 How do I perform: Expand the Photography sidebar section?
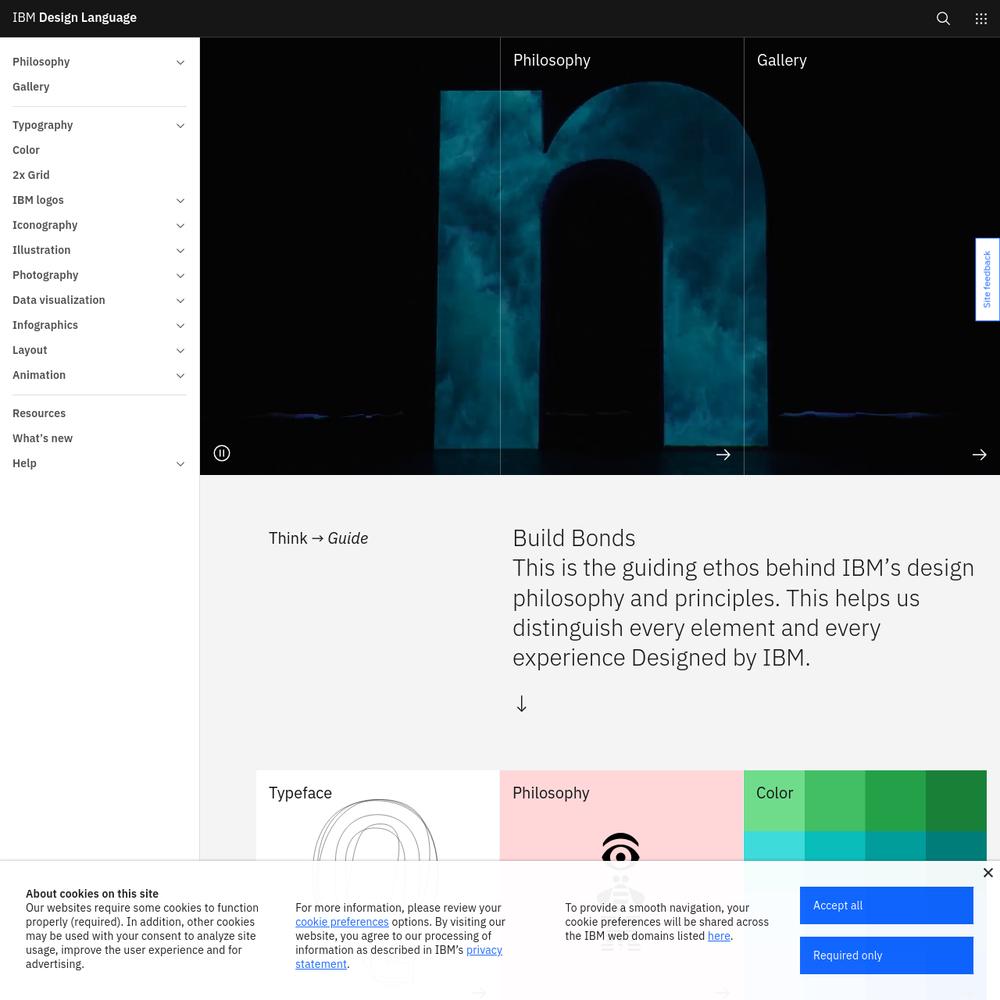(180, 276)
